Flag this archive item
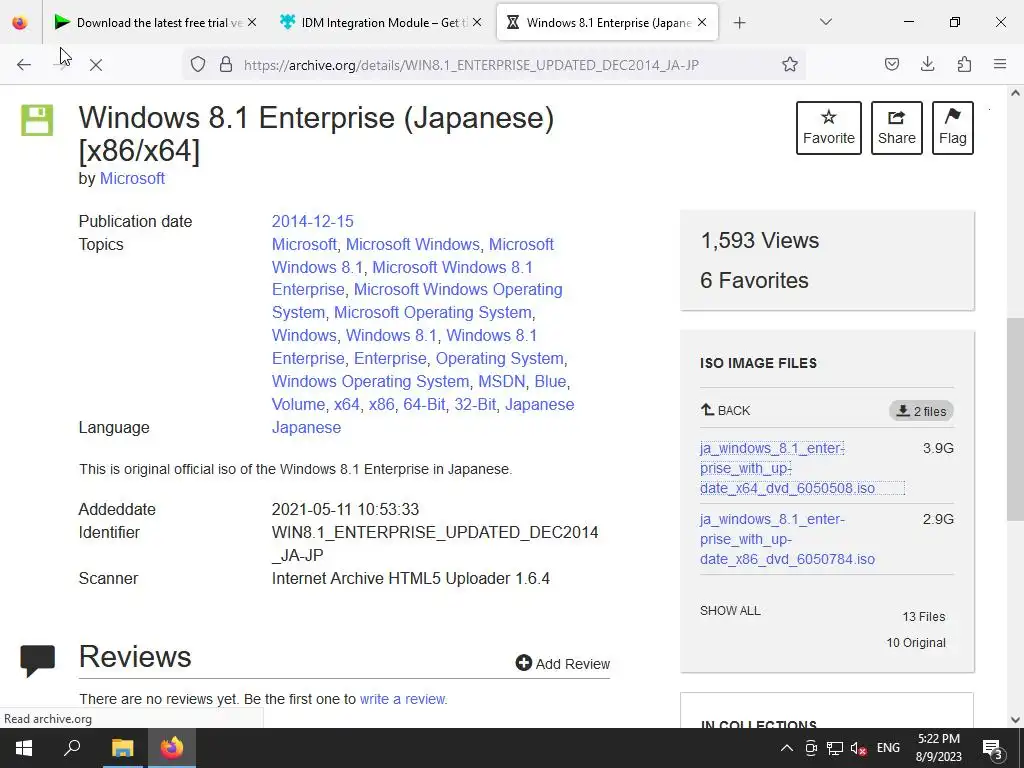The width and height of the screenshot is (1024, 768). [x=953, y=128]
